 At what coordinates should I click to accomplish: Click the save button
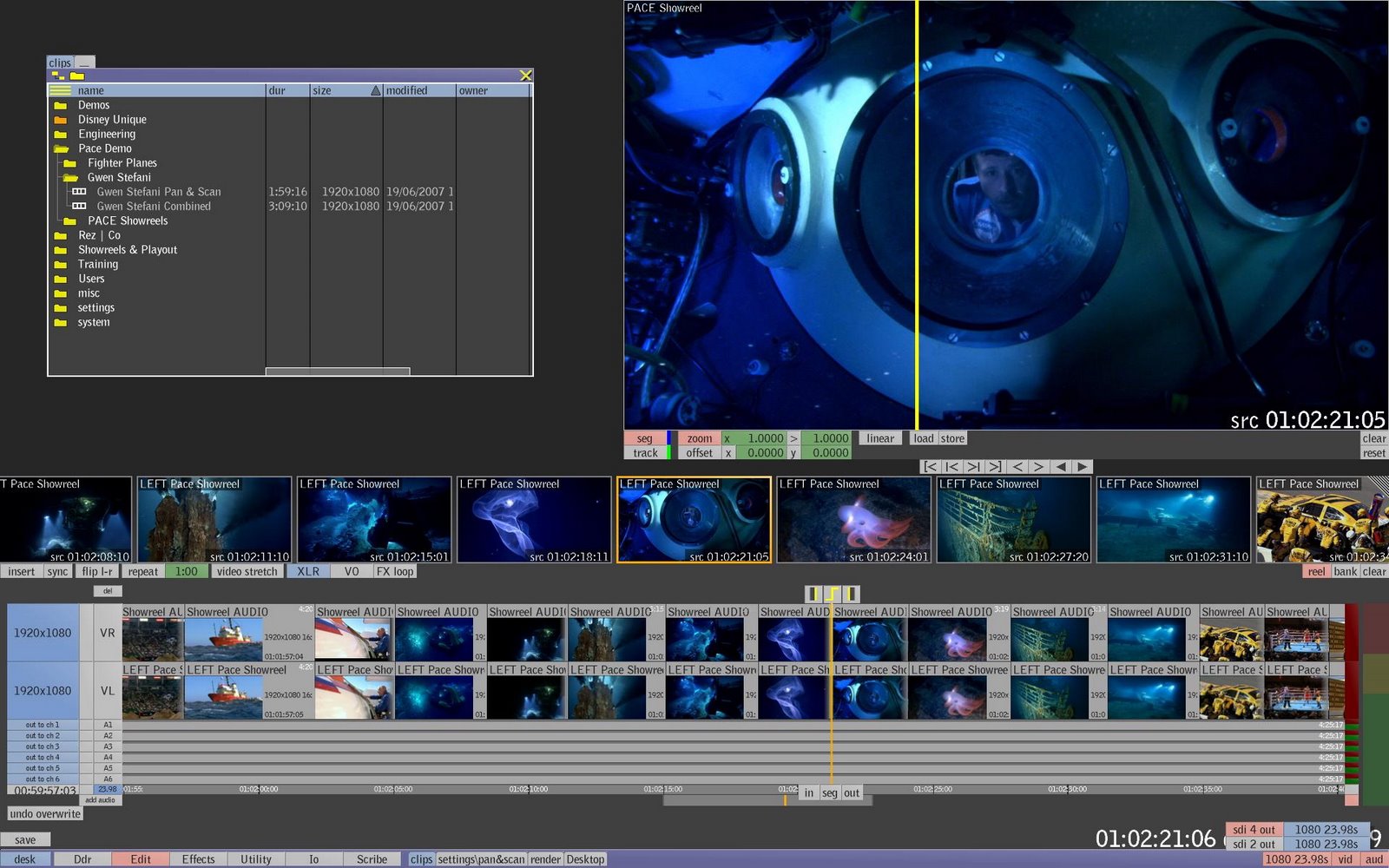(x=25, y=840)
